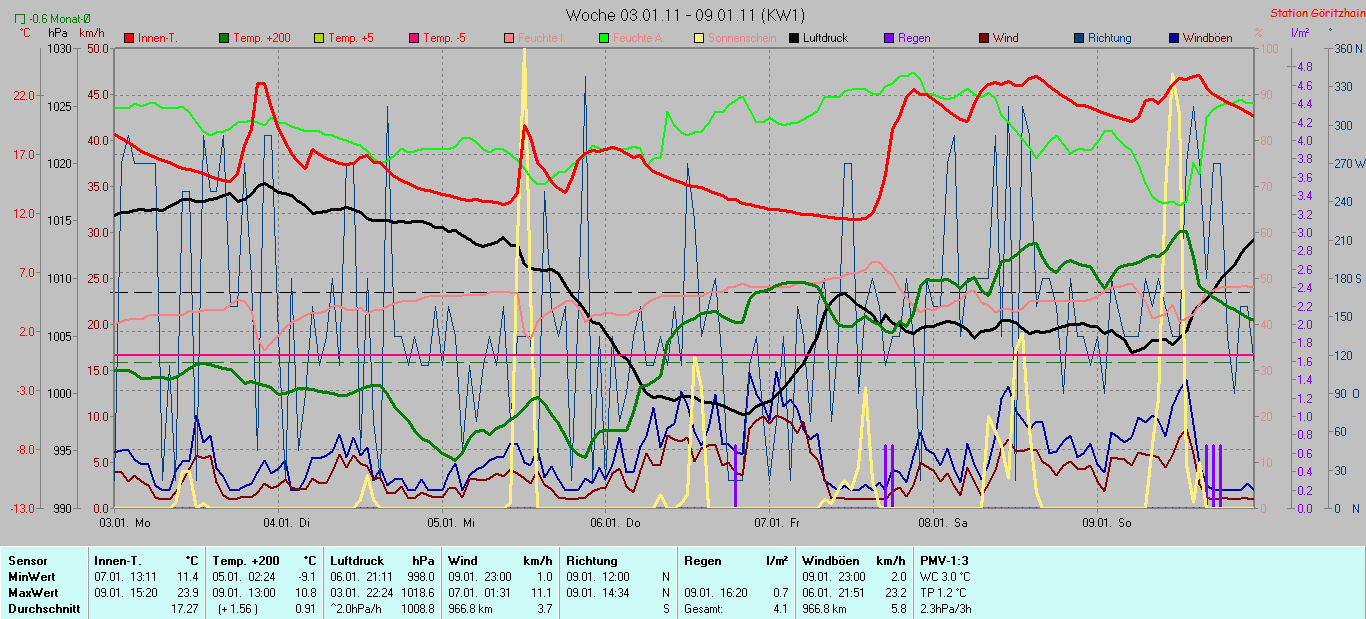Click the 06.01. Do date label

[x=614, y=521]
